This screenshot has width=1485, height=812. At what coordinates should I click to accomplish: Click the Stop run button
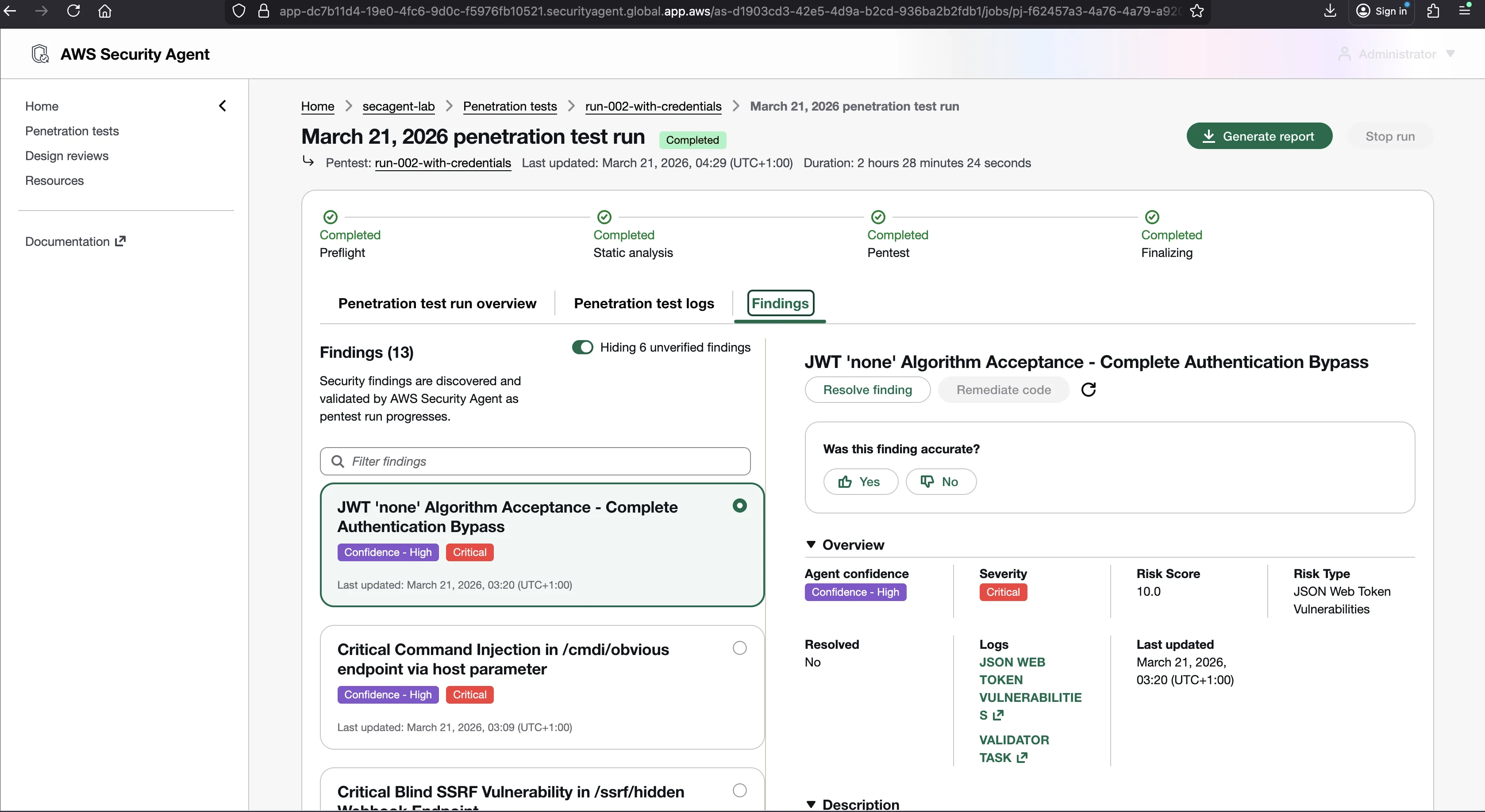1390,136
